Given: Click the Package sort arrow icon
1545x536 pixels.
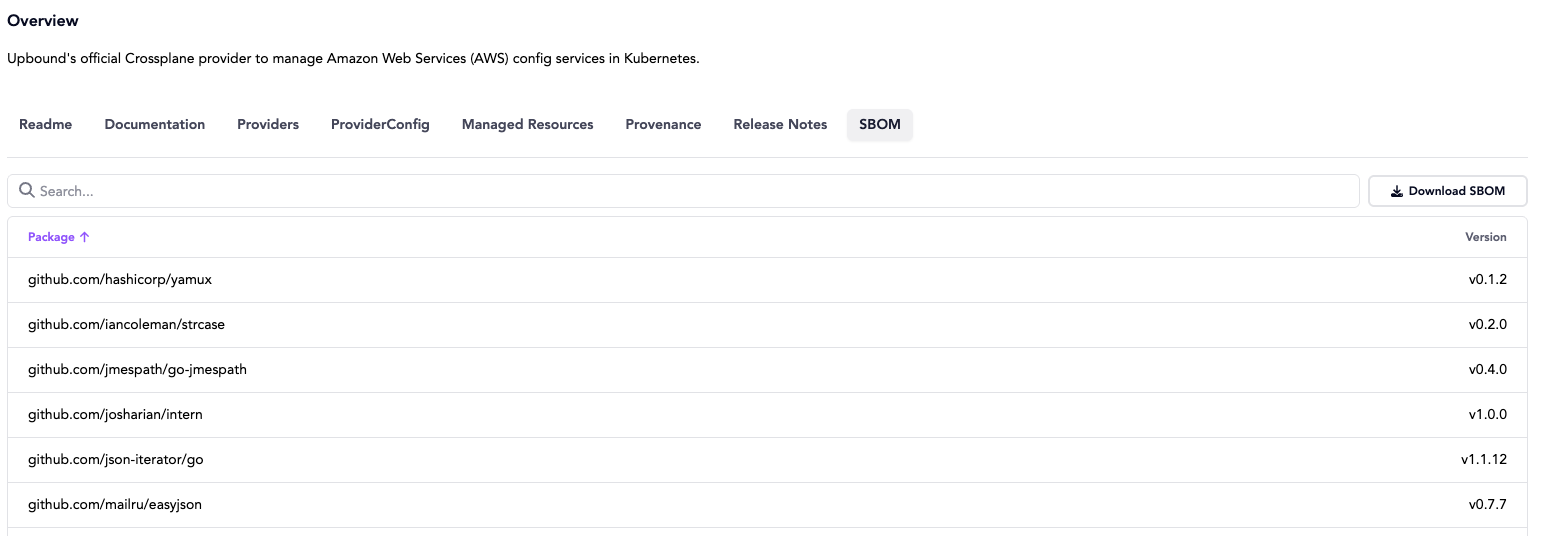Looking at the screenshot, I should tap(85, 237).
